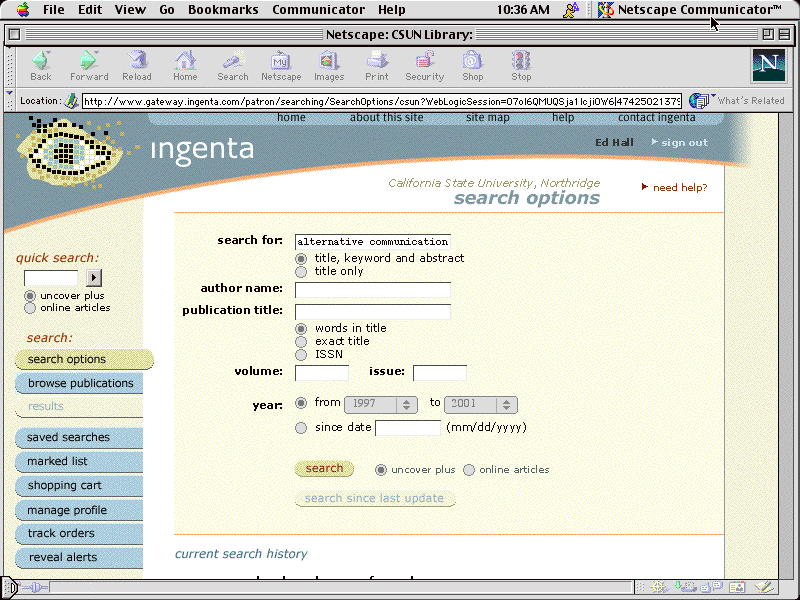800x600 pixels.
Task: Open 'shopping cart' in sidebar
Action: (x=79, y=485)
